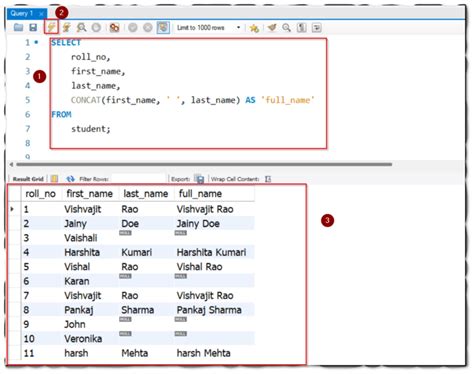Place cursor on the SELECT keyword in editor

[66, 42]
